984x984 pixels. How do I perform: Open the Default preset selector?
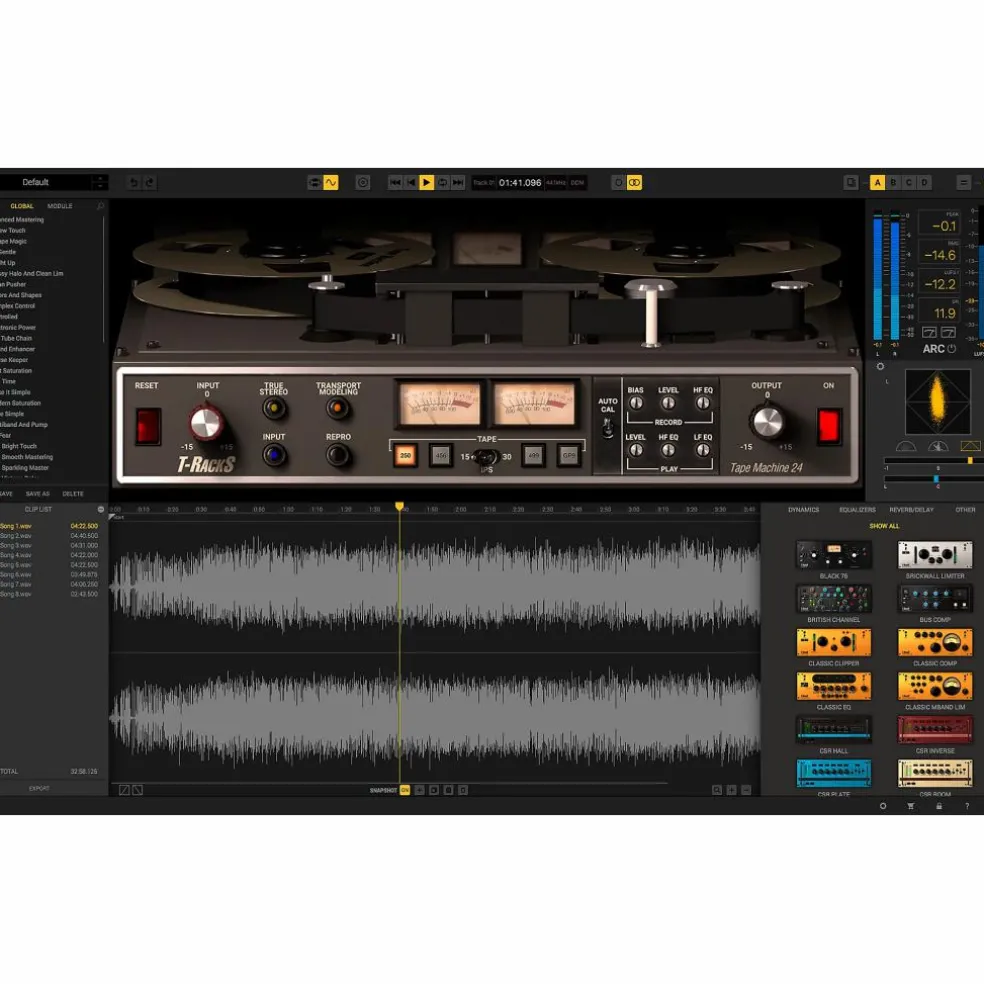pyautogui.click(x=45, y=182)
